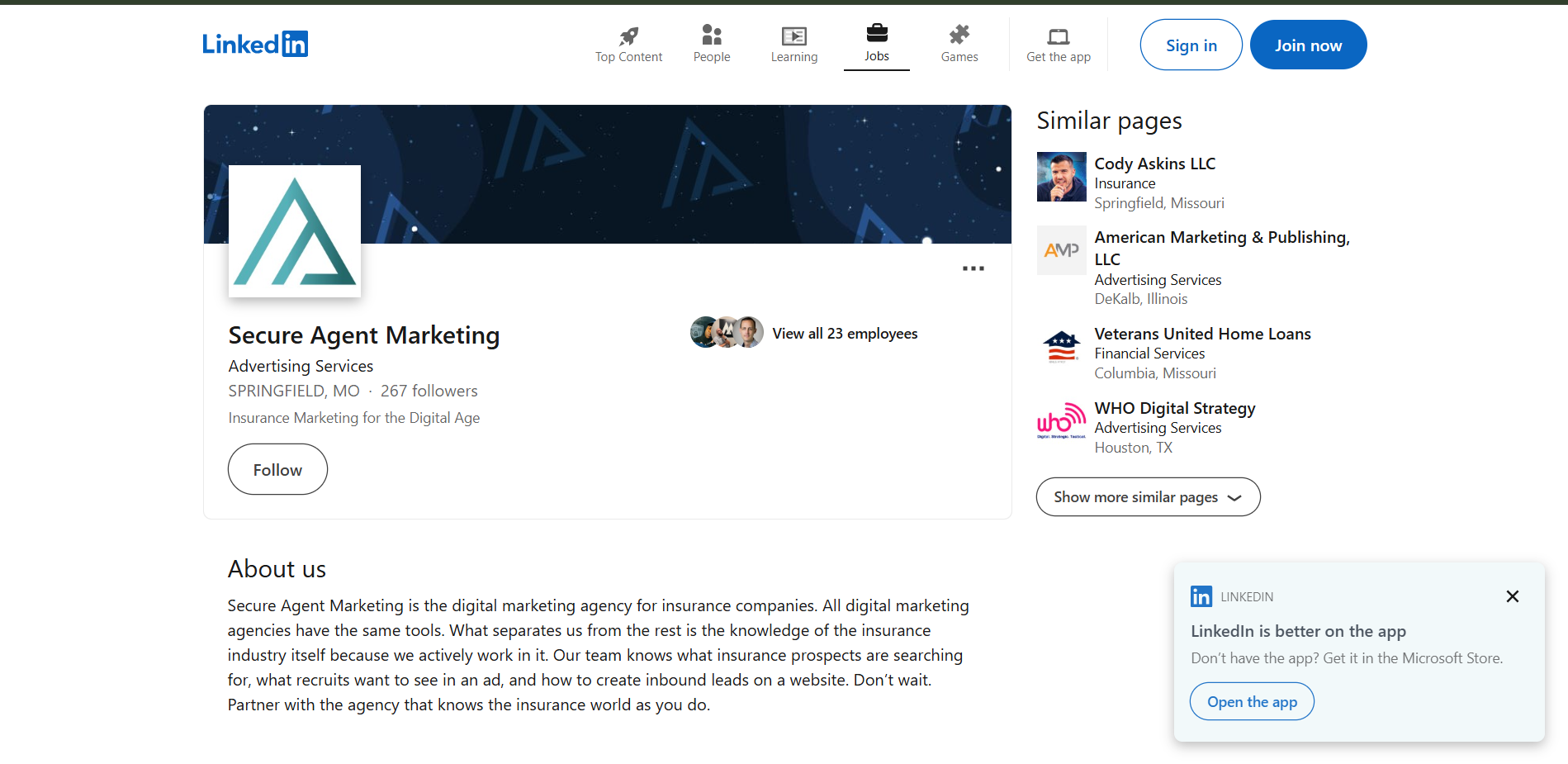Click the 267 followers text
The height and width of the screenshot is (764, 1568).
[429, 391]
